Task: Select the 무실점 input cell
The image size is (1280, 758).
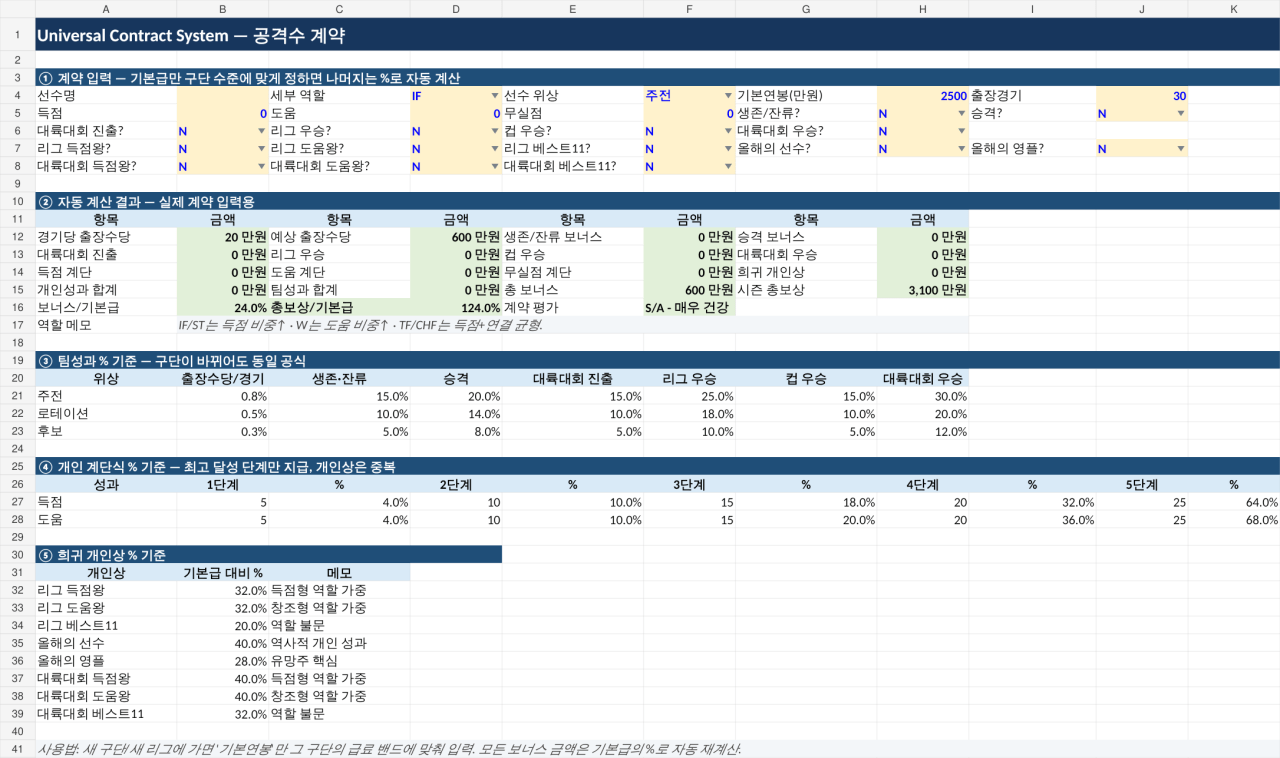Action: pyautogui.click(x=689, y=114)
